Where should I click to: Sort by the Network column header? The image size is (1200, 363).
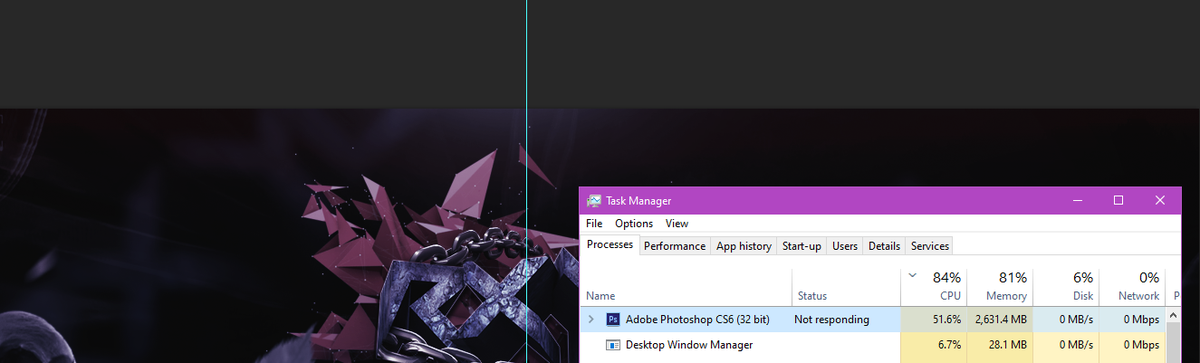click(x=1132, y=286)
